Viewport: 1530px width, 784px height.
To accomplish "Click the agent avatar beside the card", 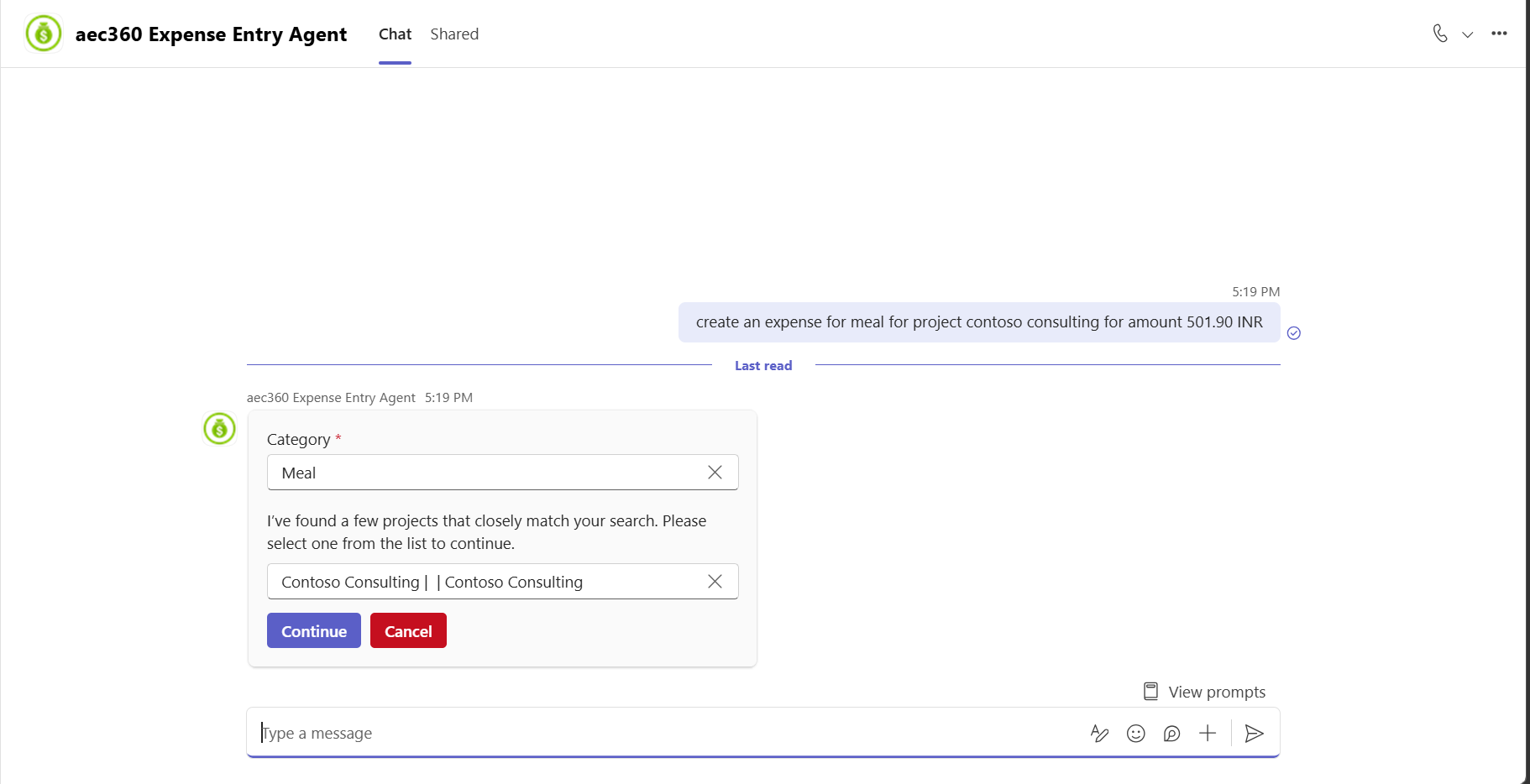I will (220, 429).
